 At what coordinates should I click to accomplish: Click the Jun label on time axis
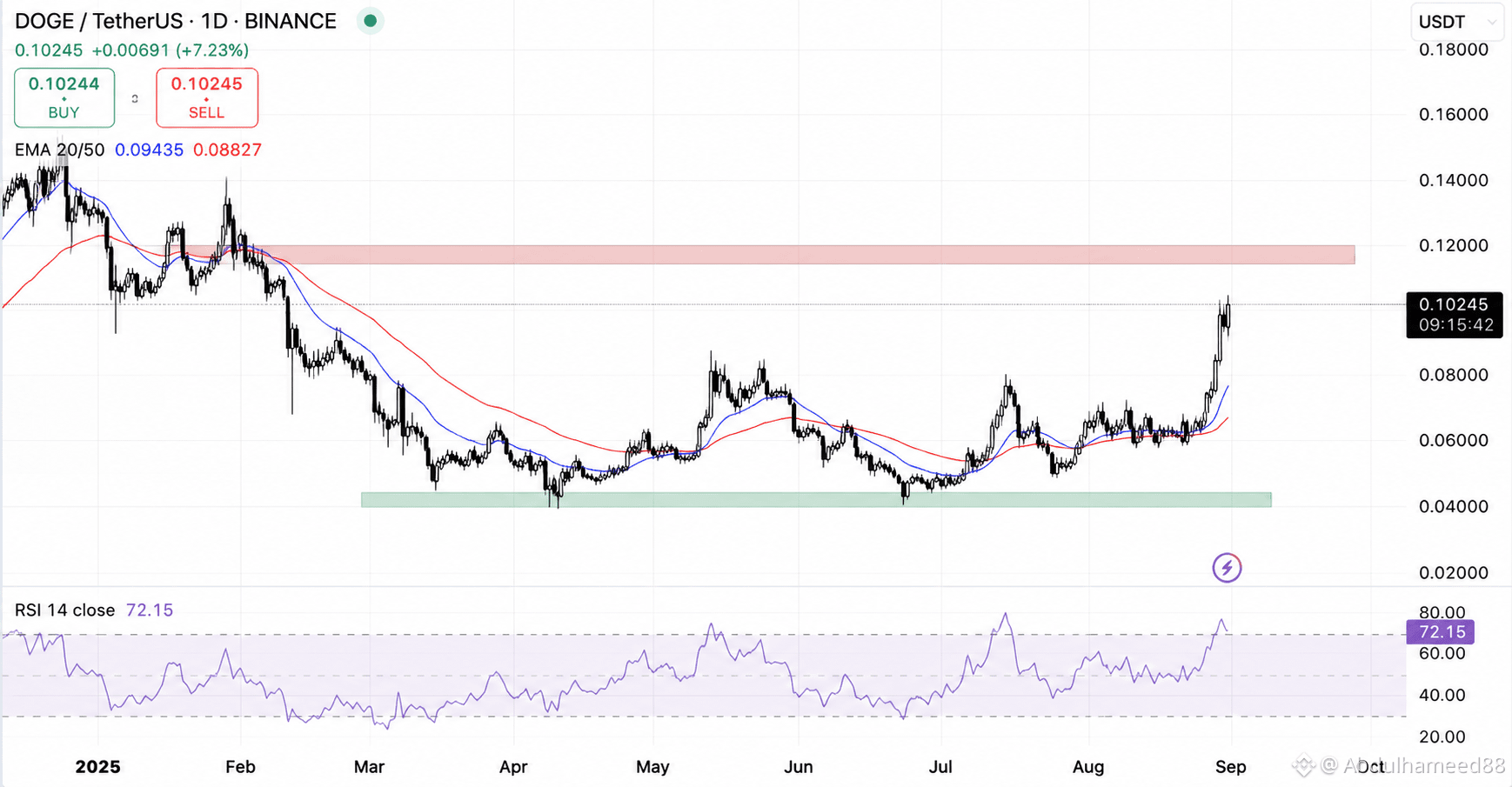(x=799, y=767)
